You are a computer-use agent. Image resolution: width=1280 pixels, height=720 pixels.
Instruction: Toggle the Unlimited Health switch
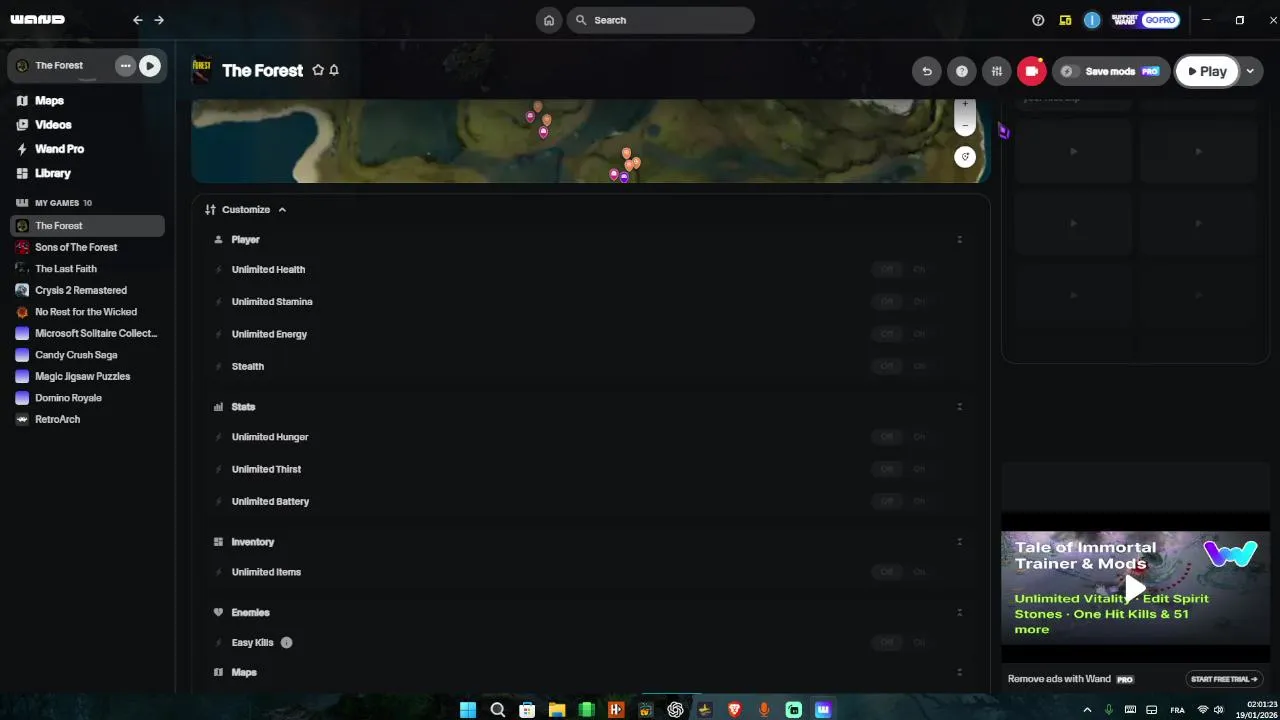pyautogui.click(x=903, y=269)
